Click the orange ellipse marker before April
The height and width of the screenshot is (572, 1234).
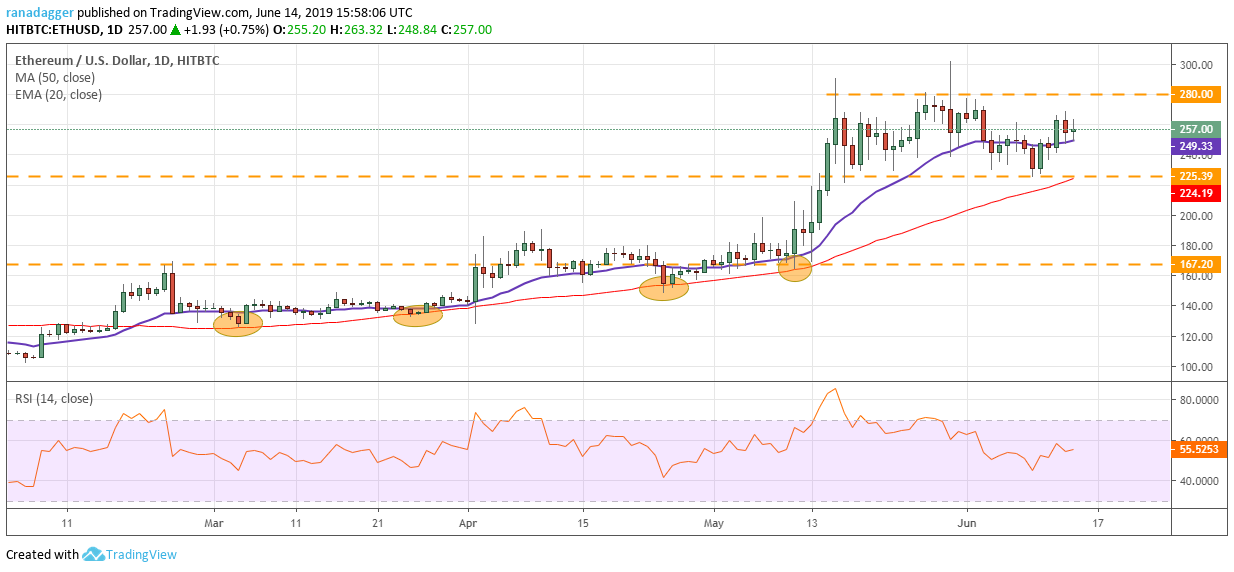(418, 316)
